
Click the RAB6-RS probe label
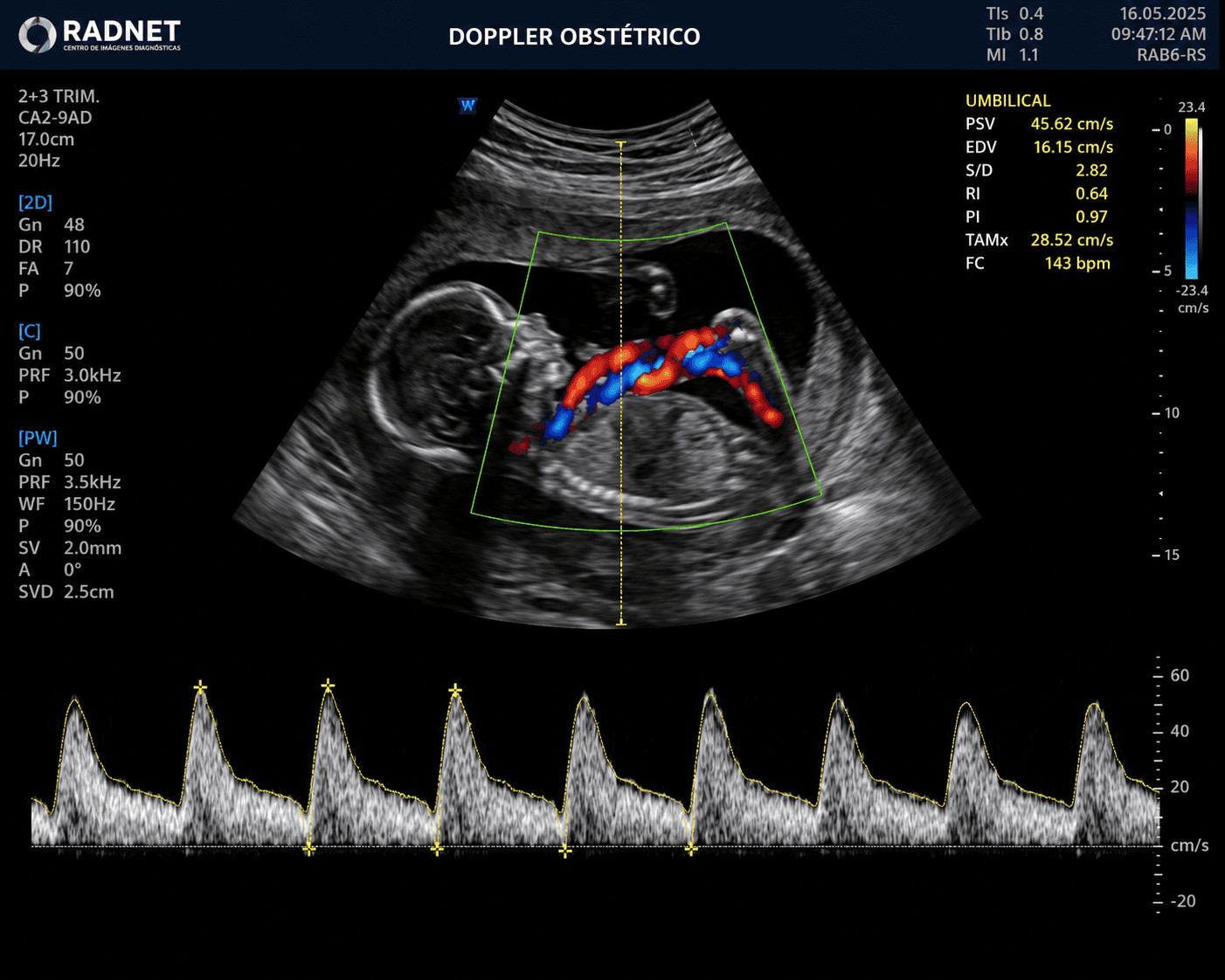[x=1171, y=55]
